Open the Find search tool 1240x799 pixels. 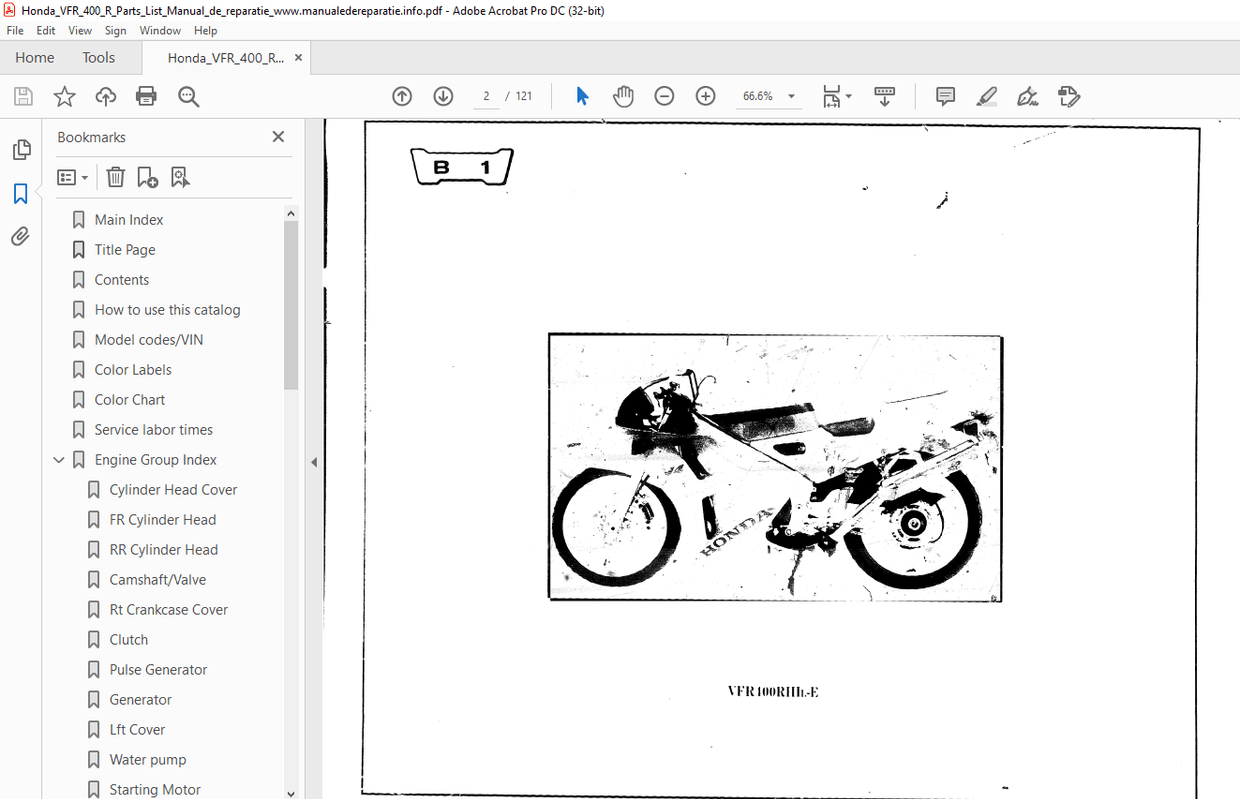pos(188,96)
